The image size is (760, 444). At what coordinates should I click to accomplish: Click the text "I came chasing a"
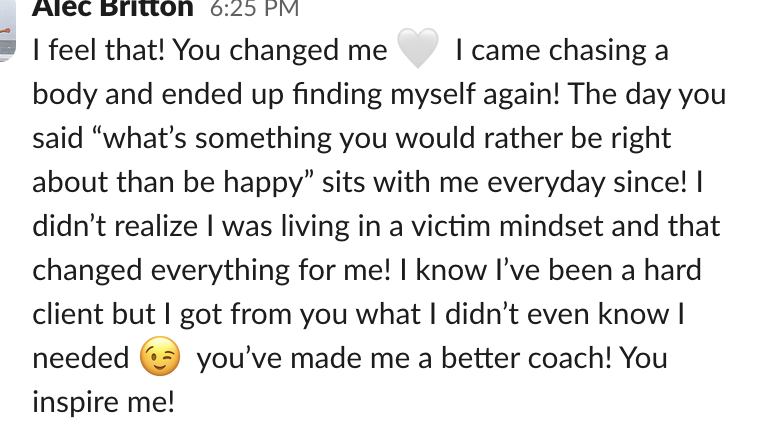click(562, 50)
